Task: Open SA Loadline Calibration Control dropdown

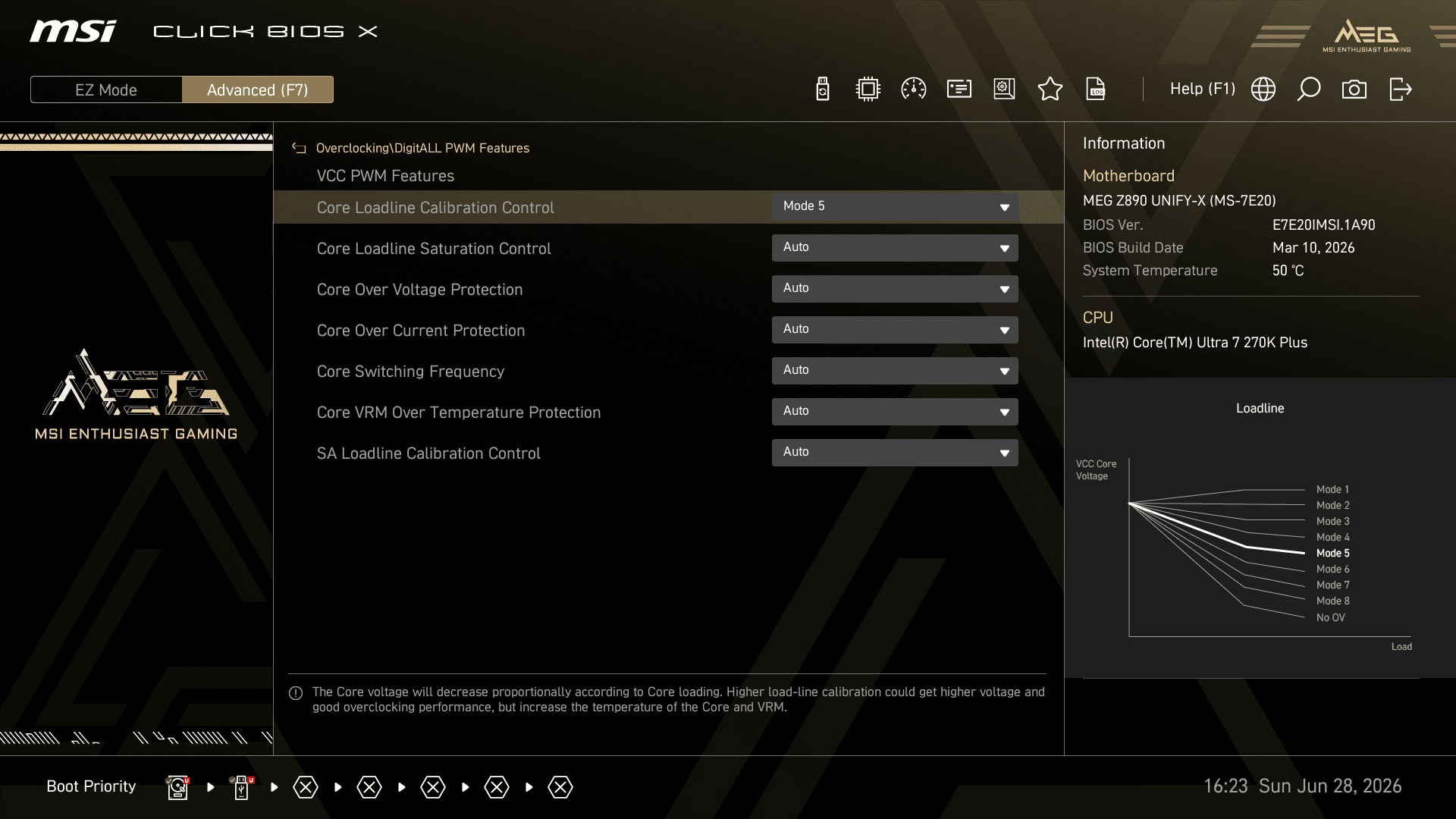Action: [x=895, y=453]
